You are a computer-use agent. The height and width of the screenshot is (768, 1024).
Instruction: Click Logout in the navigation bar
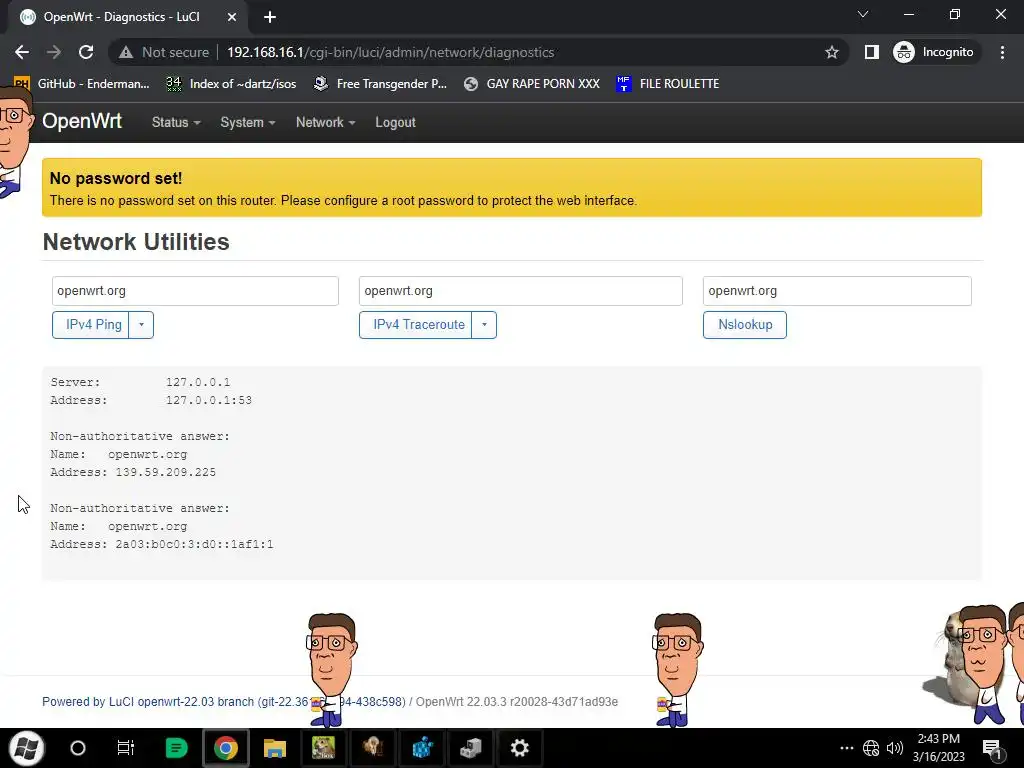click(x=395, y=122)
